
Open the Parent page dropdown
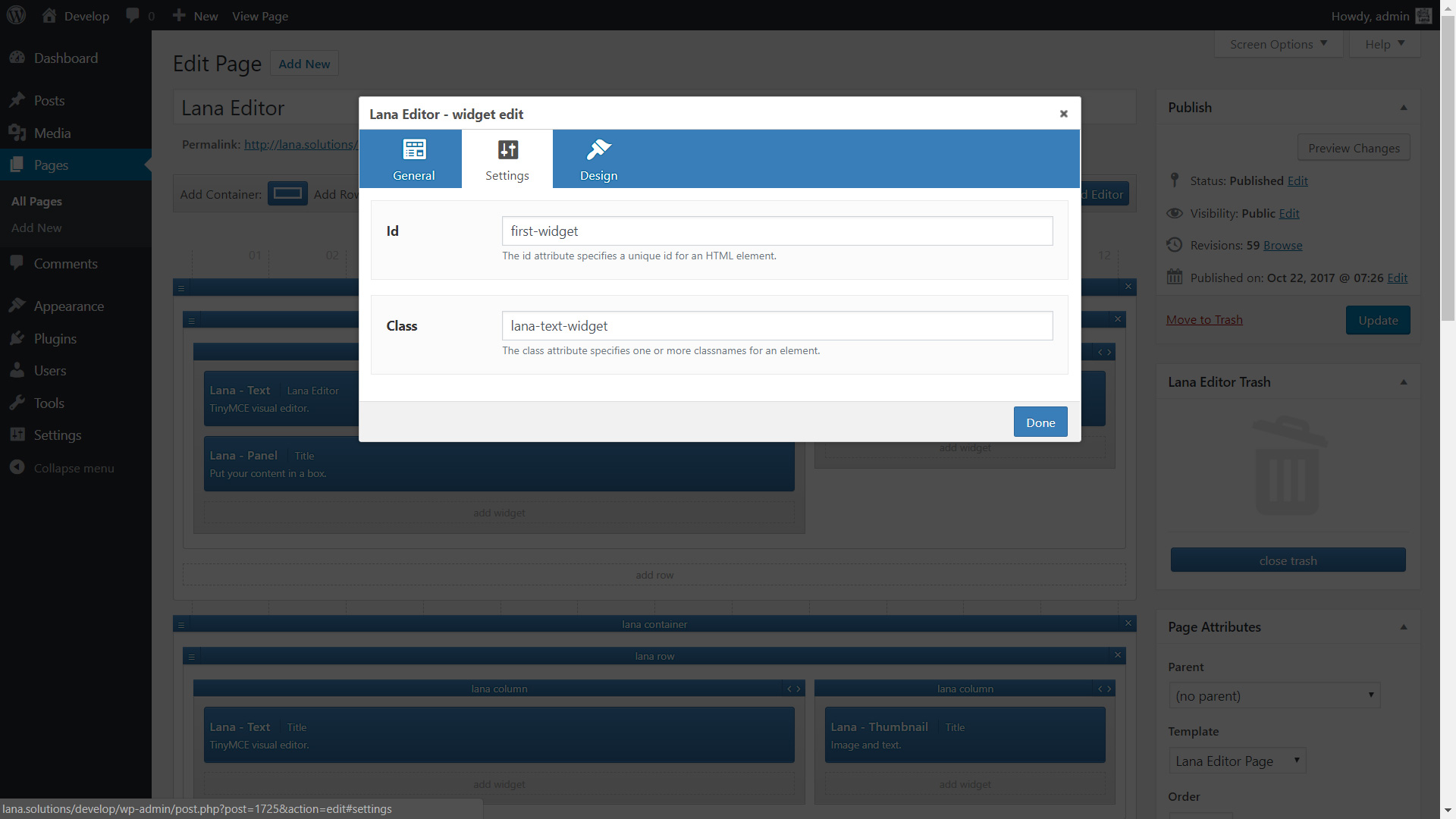[1274, 695]
